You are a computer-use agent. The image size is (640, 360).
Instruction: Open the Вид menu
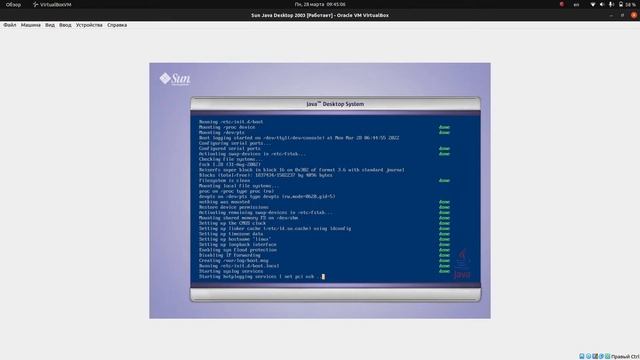coord(50,25)
